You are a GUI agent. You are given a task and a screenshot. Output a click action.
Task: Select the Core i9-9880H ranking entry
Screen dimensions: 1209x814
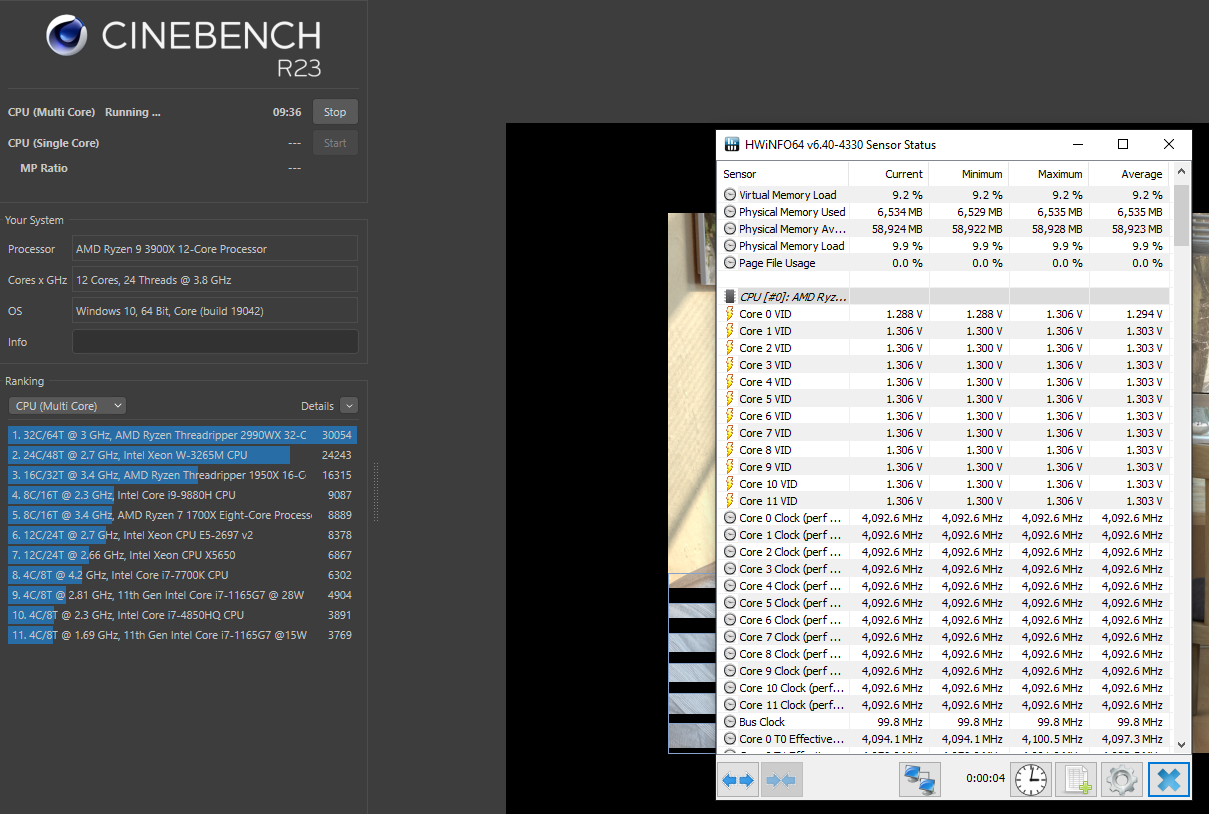pyautogui.click(x=182, y=495)
